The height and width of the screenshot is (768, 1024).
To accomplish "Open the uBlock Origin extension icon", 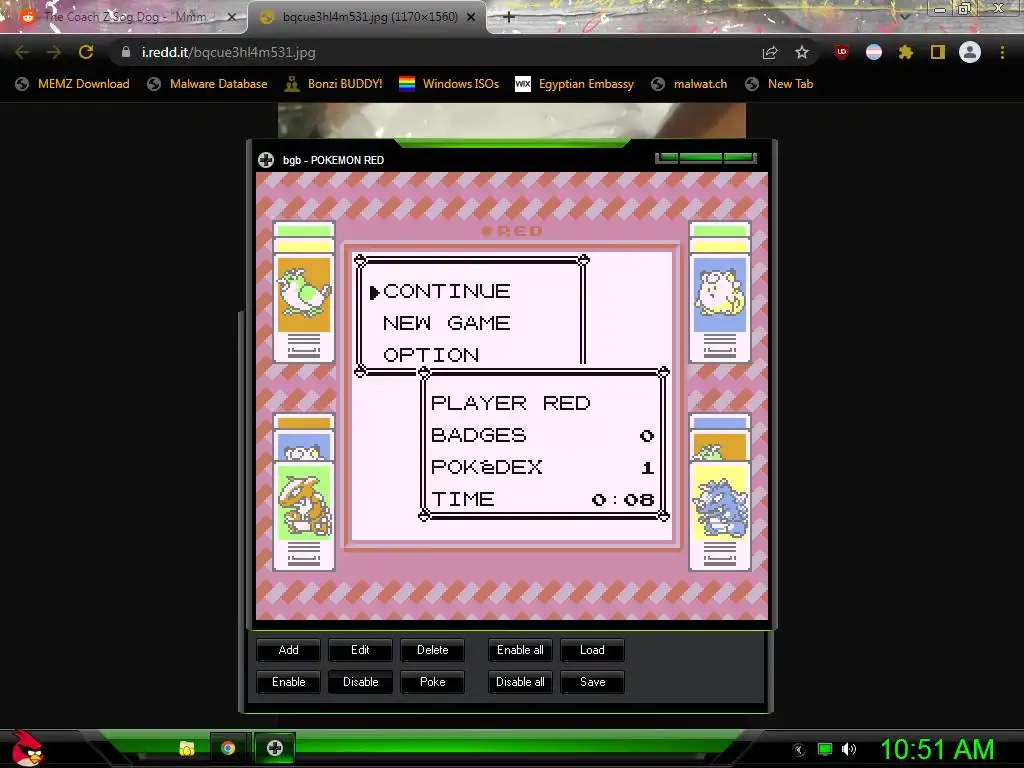I will pos(841,52).
